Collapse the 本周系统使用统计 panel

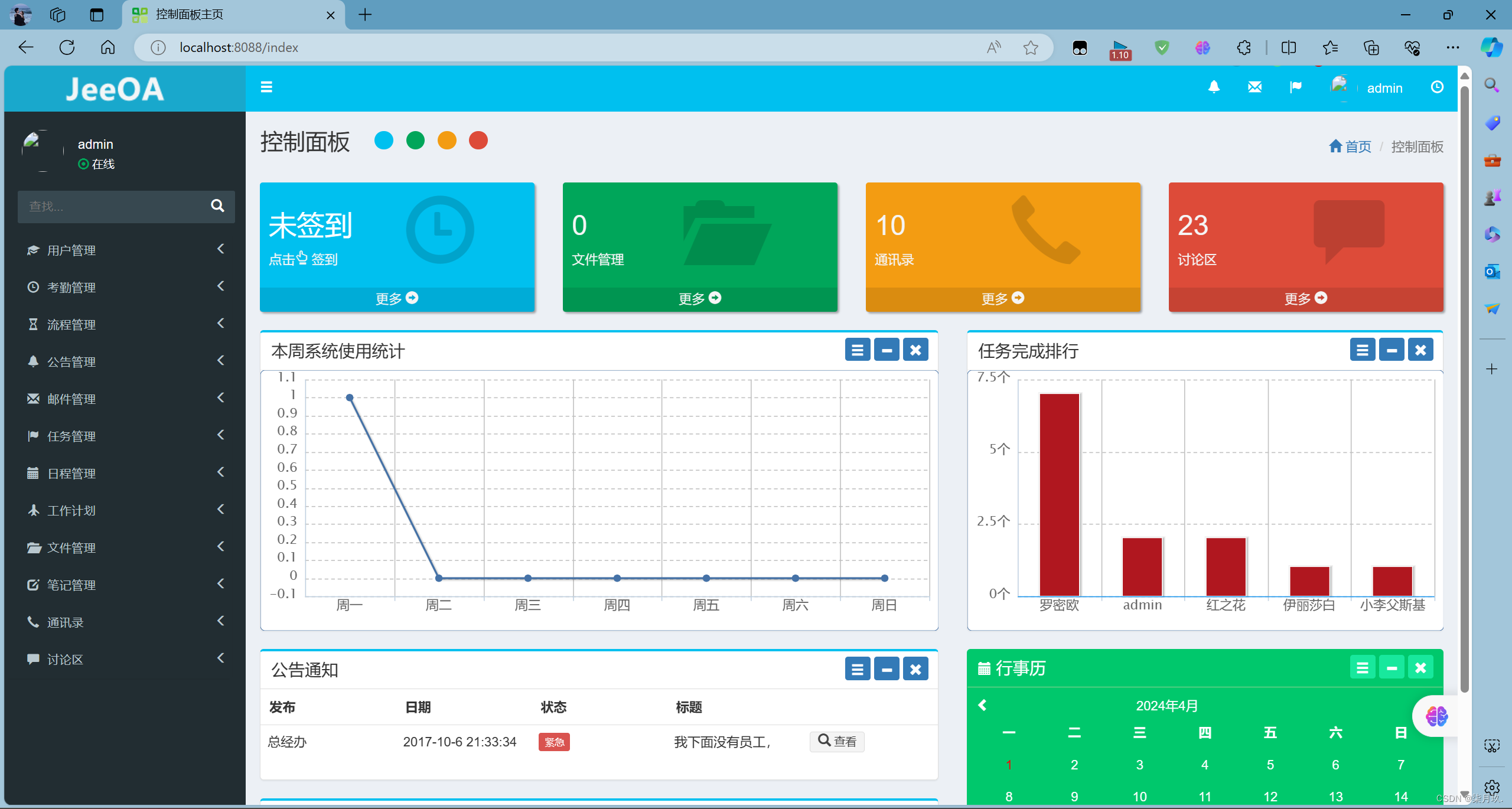(887, 349)
